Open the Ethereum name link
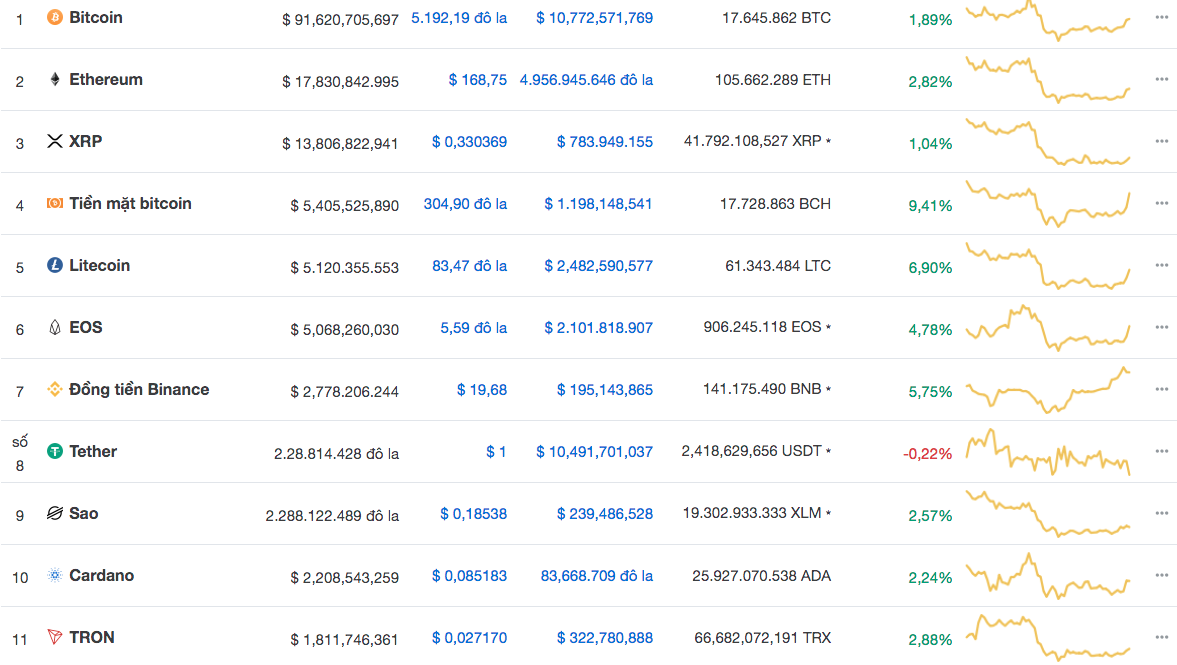 (x=106, y=80)
